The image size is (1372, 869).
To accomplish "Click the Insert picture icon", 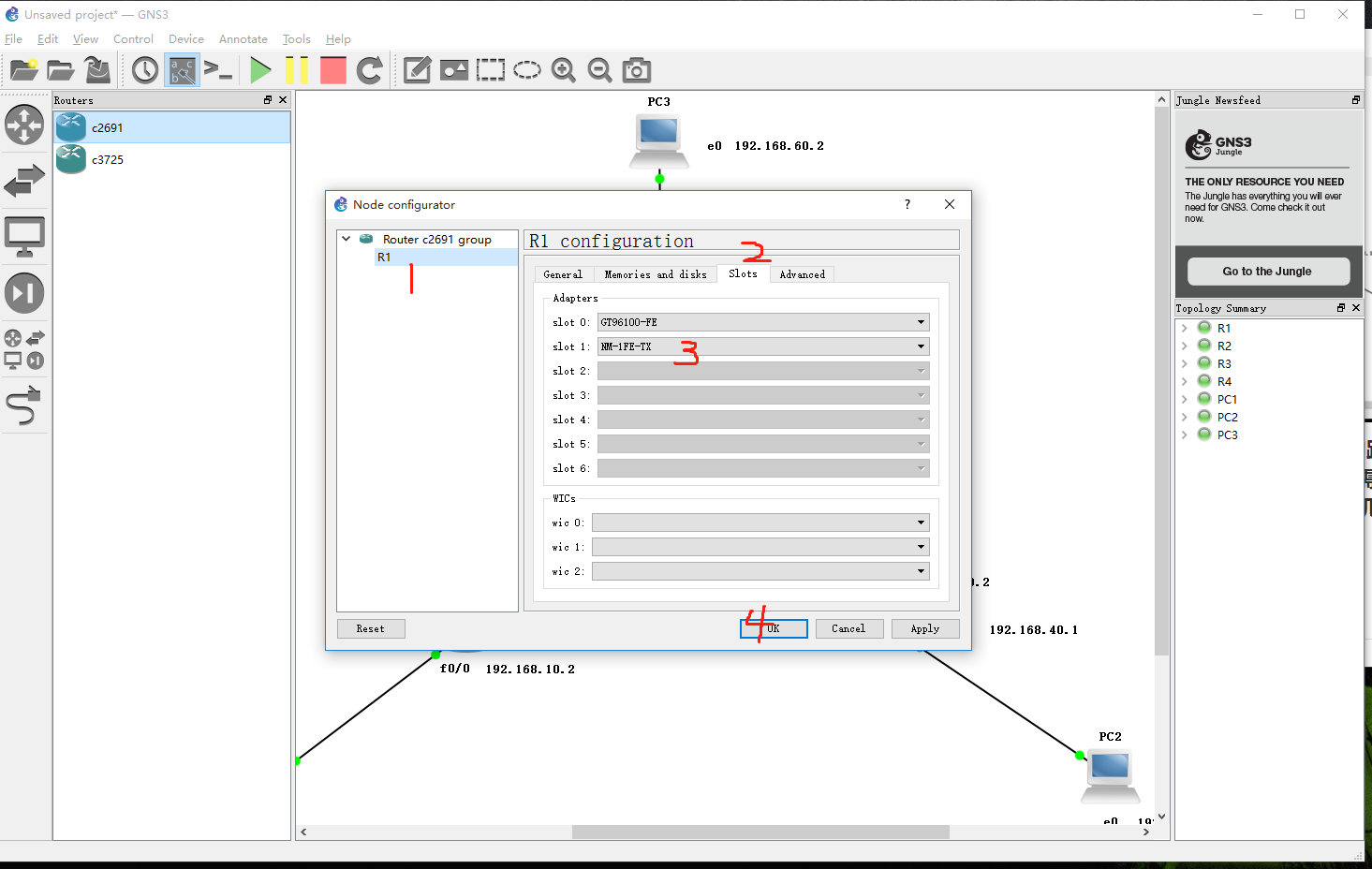I will point(454,70).
